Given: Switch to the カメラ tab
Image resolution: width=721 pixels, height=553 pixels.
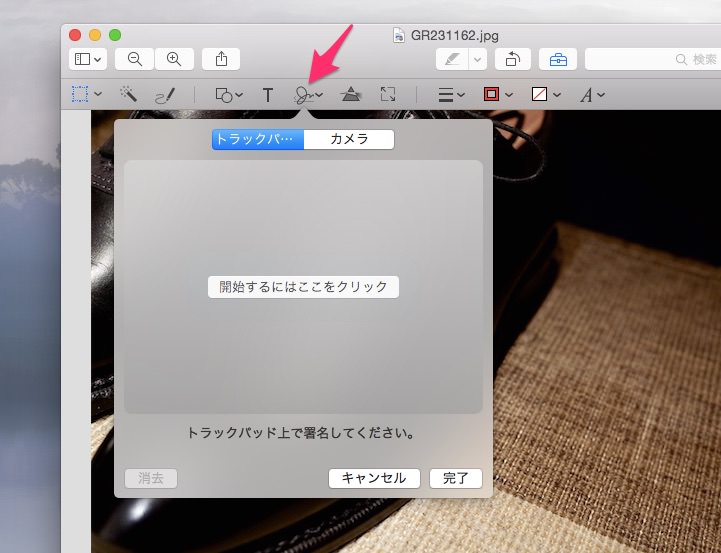Looking at the screenshot, I should [349, 139].
